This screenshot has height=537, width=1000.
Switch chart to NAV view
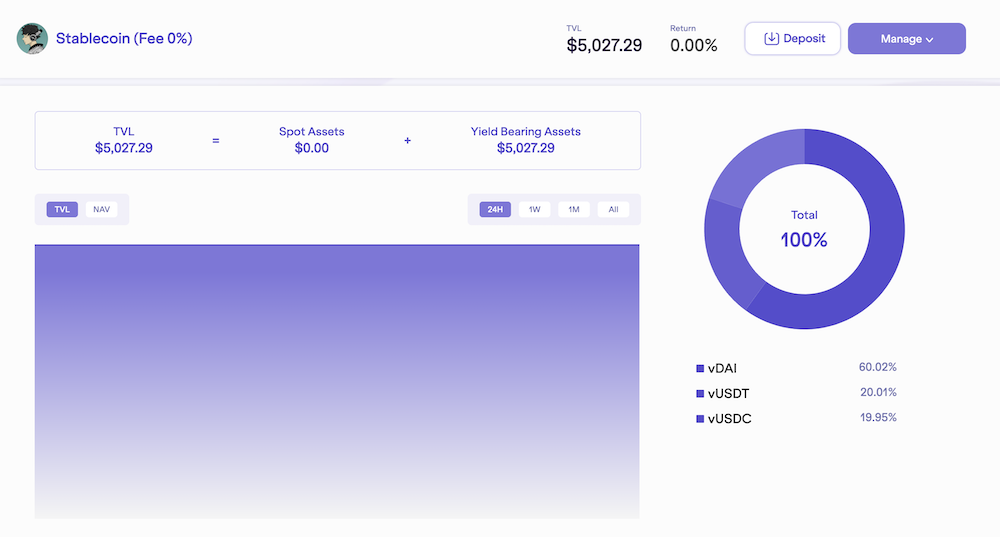101,210
